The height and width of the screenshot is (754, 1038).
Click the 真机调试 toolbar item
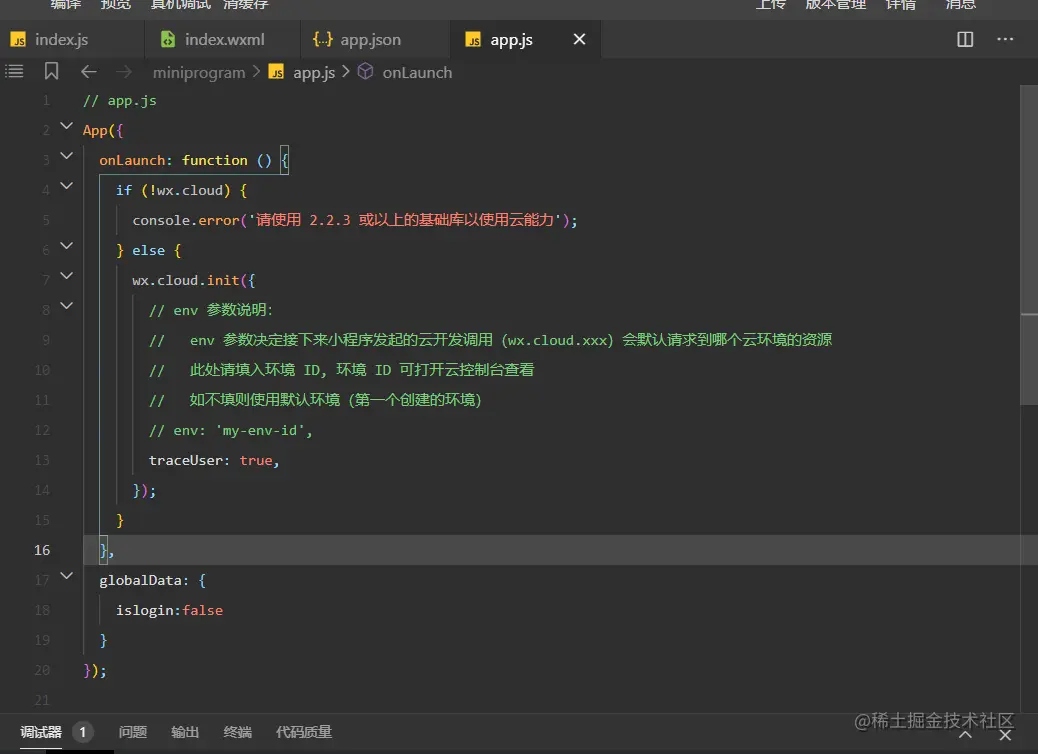(180, 5)
